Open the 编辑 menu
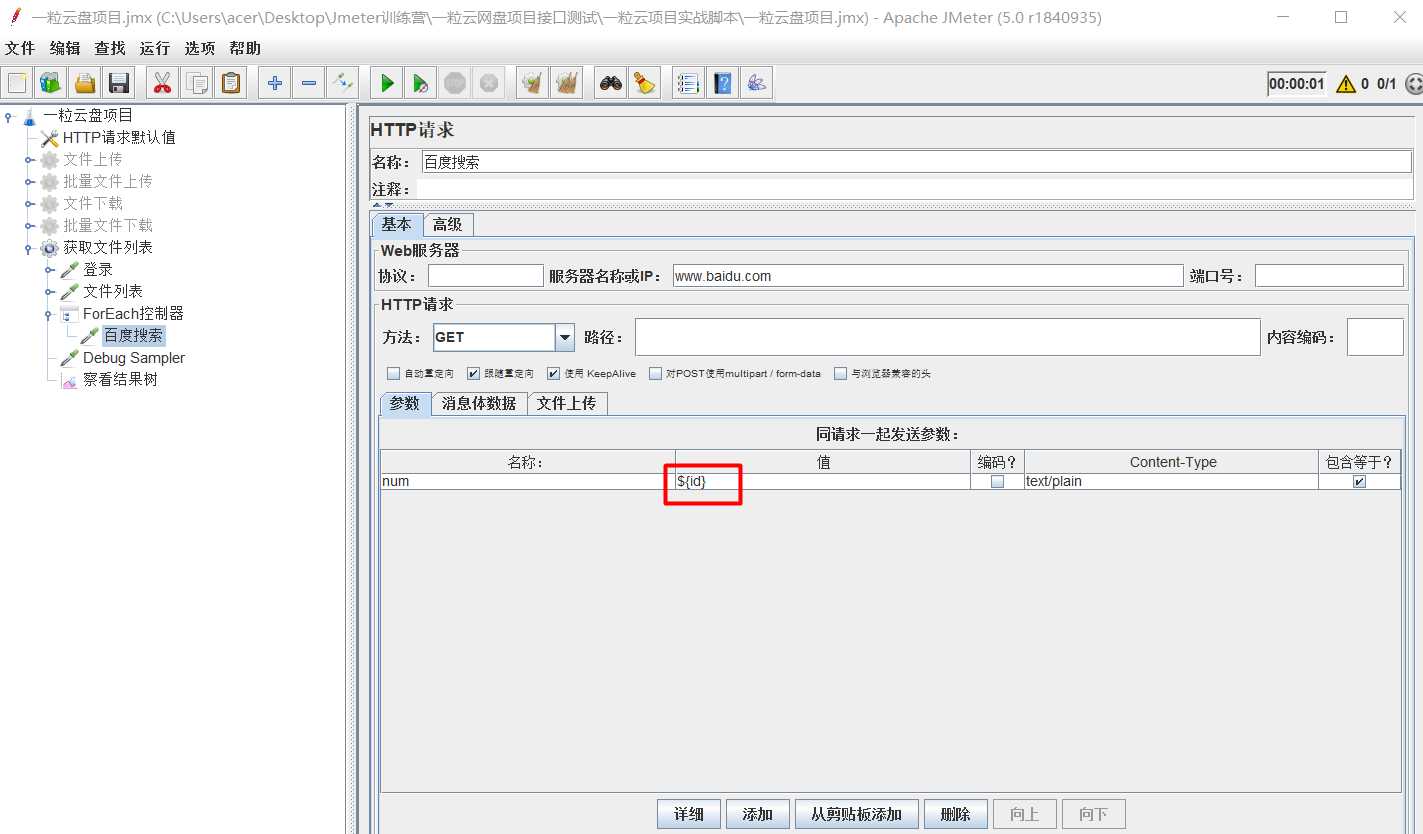 65,48
